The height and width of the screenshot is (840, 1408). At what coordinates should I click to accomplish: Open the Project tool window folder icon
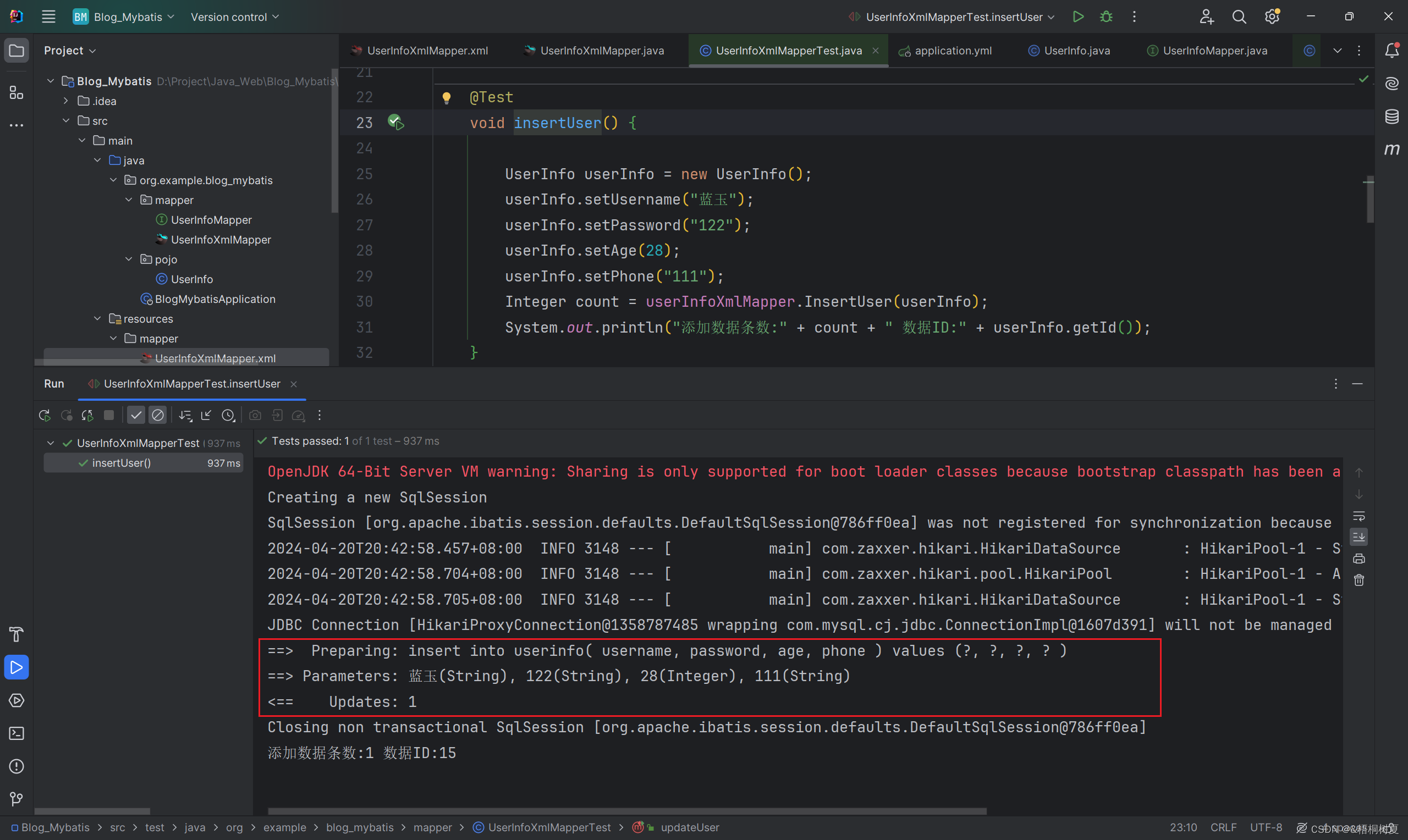[x=16, y=51]
